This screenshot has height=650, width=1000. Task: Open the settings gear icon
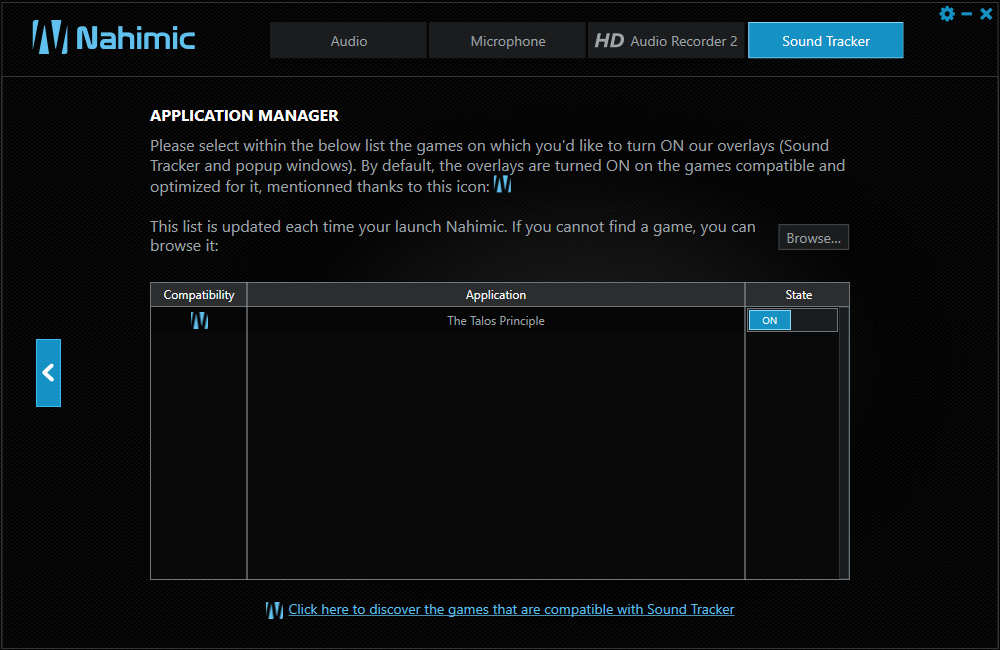tap(947, 13)
